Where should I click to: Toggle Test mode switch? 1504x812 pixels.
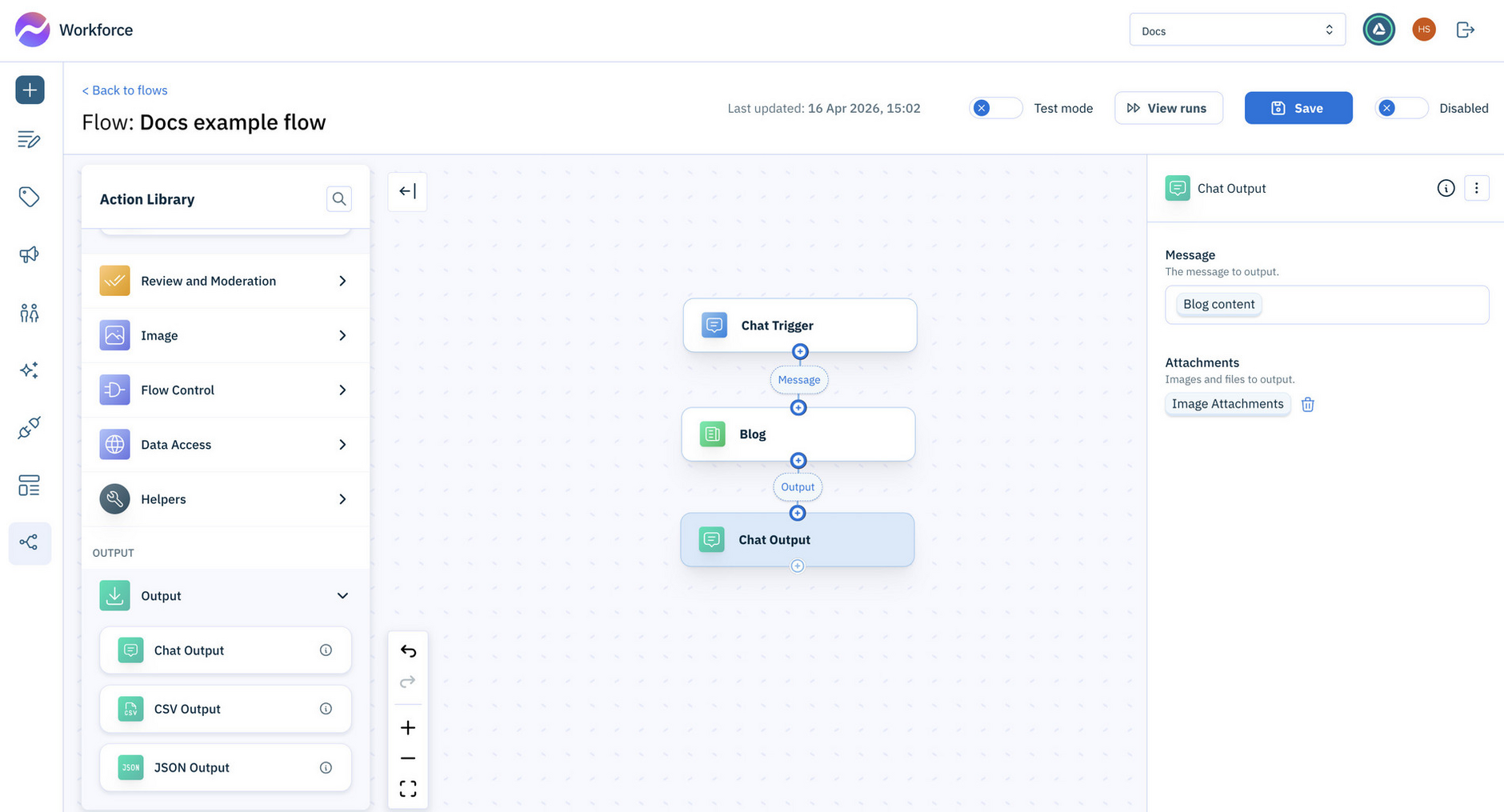pos(996,108)
